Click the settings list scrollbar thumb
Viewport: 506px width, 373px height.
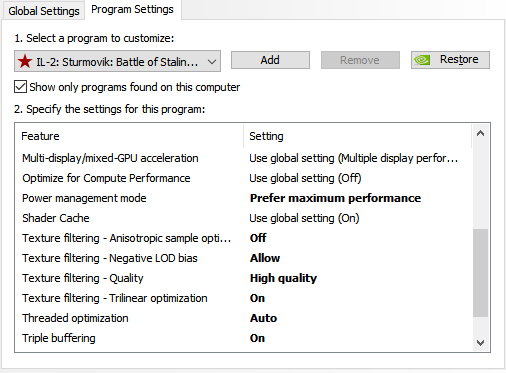click(x=480, y=273)
